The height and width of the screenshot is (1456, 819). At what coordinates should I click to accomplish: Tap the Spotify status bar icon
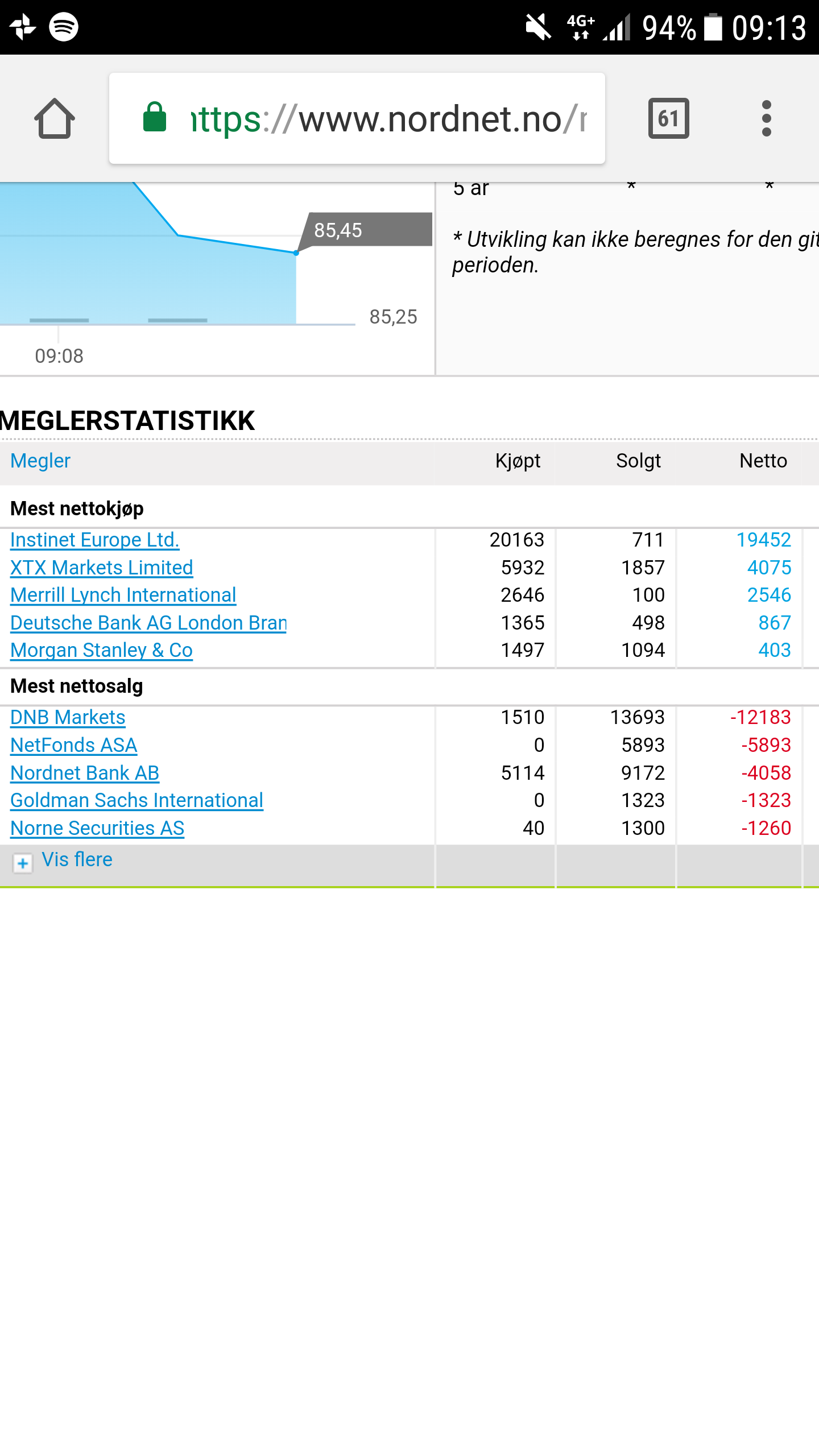pos(64,27)
